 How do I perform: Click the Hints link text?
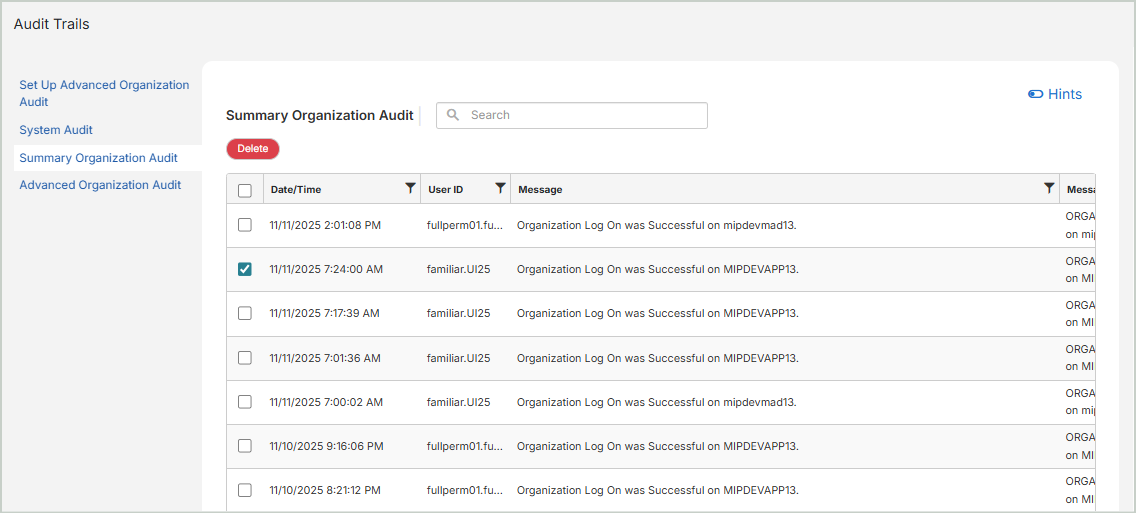1065,94
